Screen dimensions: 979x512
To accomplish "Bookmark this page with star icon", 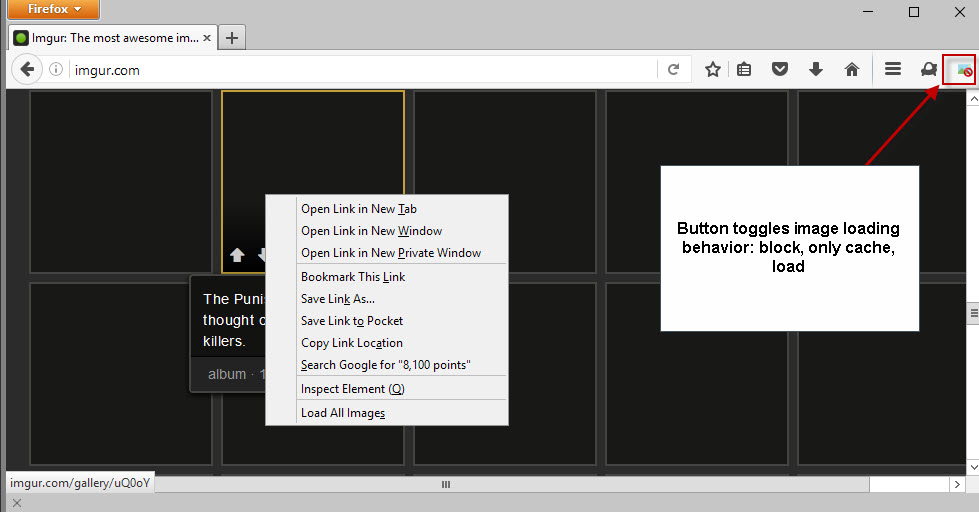I will [712, 69].
